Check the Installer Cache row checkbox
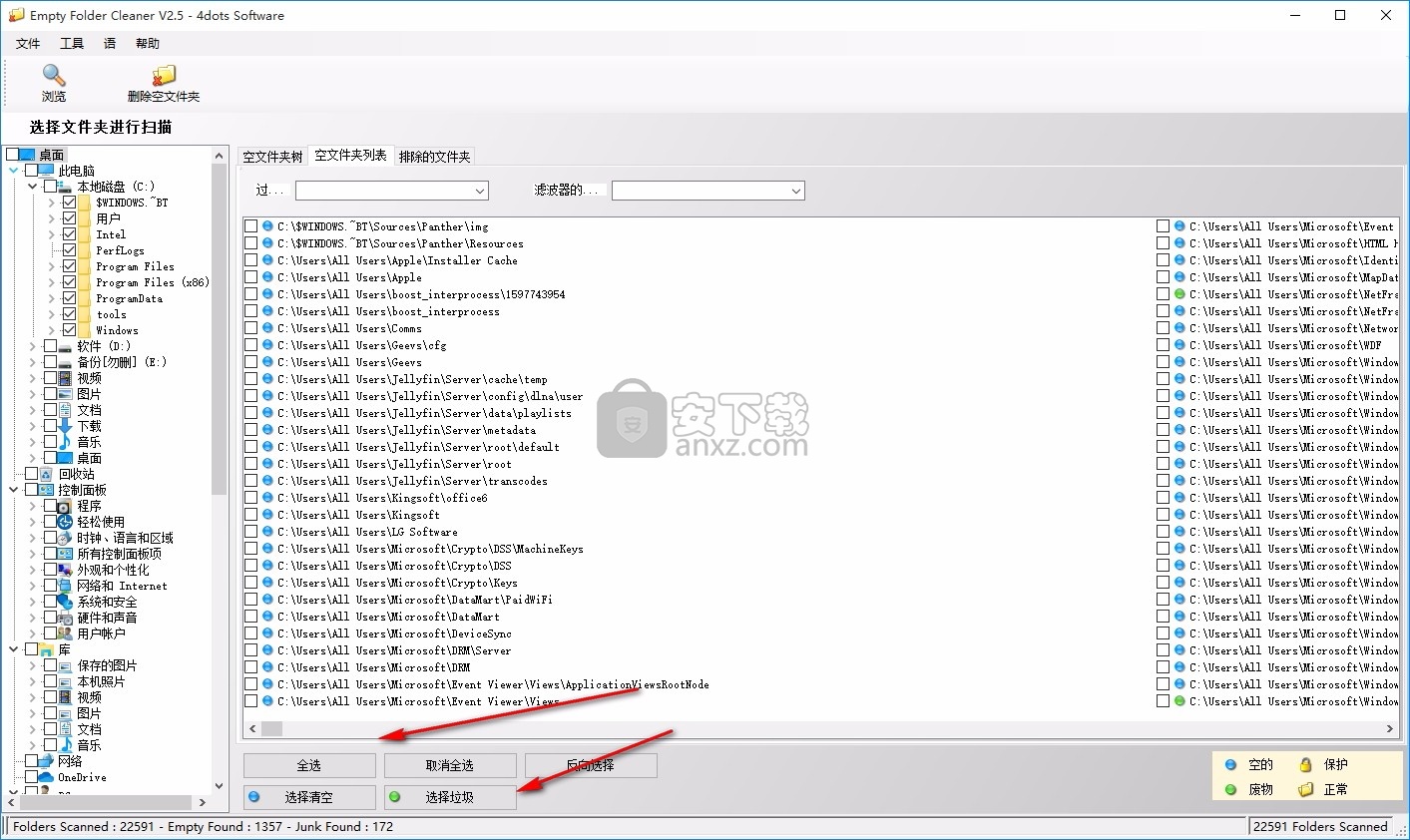The image size is (1410, 840). coord(251,260)
